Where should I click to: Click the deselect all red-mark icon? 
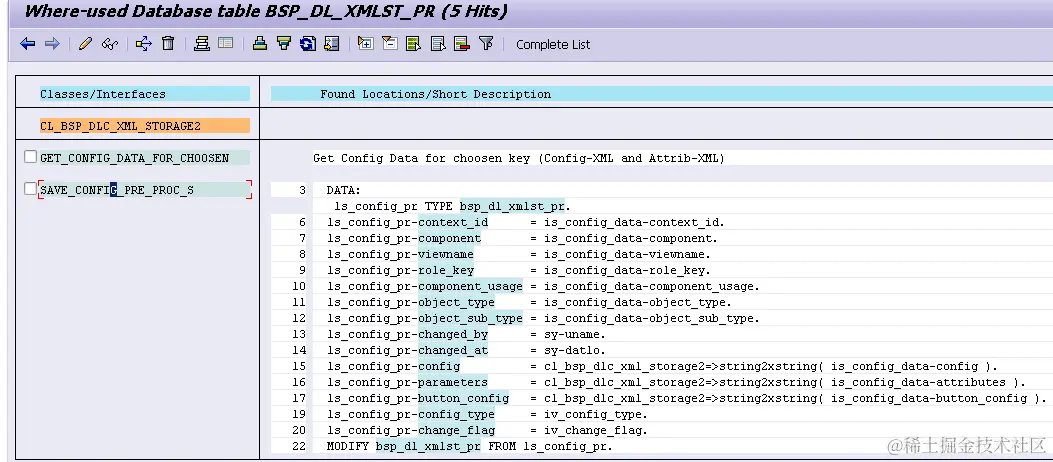[x=462, y=44]
